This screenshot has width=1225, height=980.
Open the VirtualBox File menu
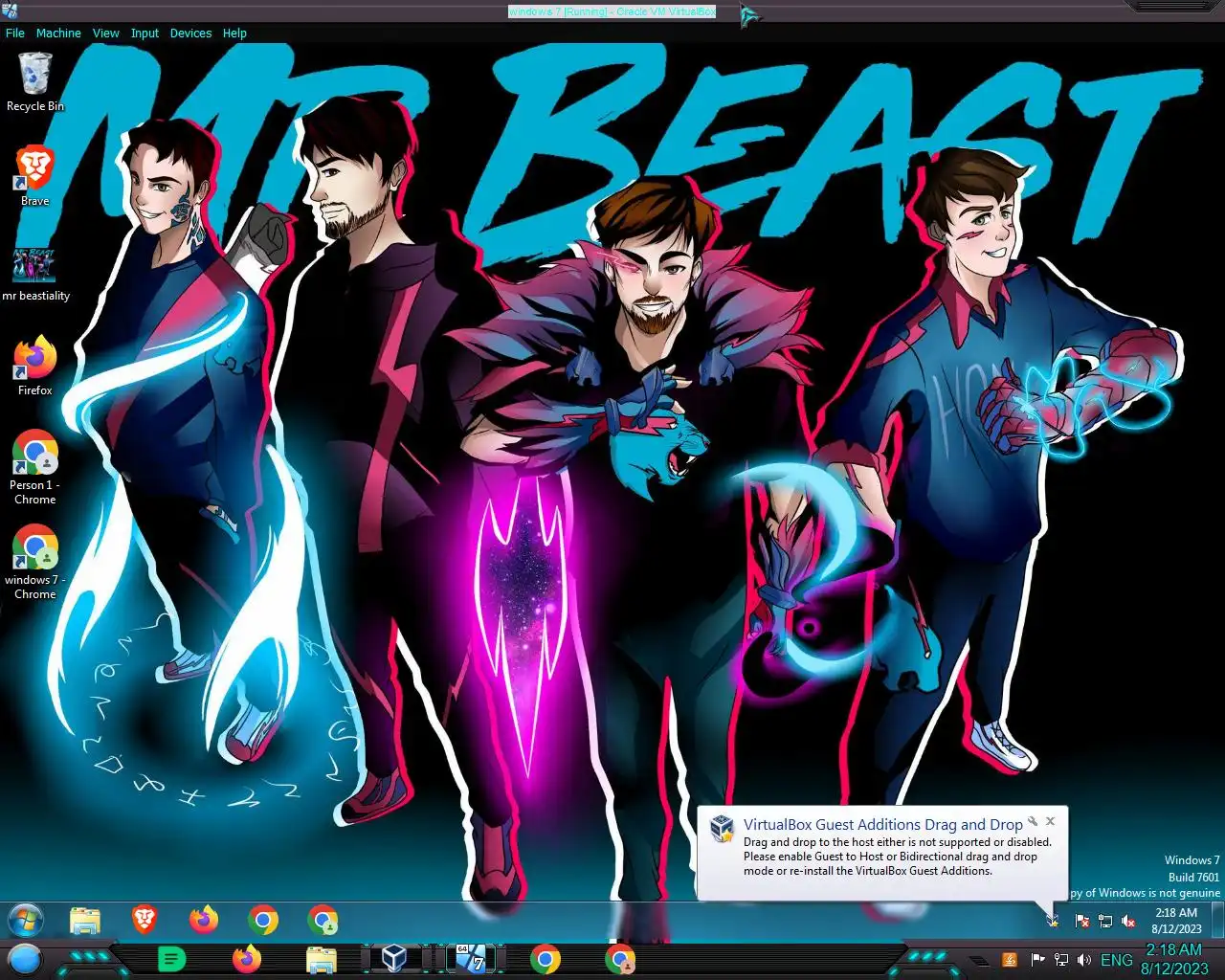tap(15, 33)
